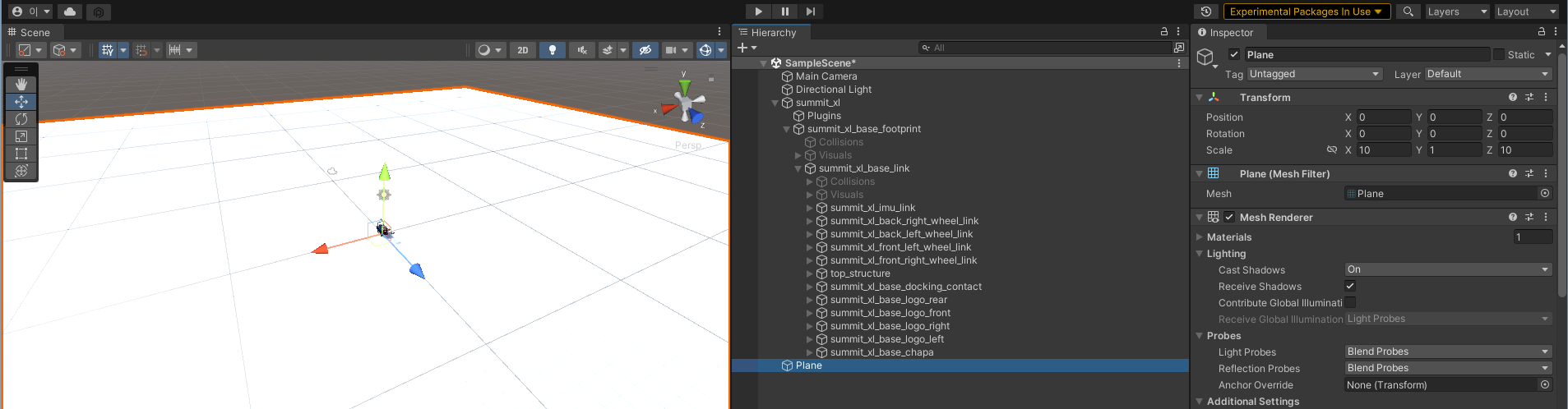Select the Transform tool
Viewport: 1568px width, 409px height.
(21, 171)
